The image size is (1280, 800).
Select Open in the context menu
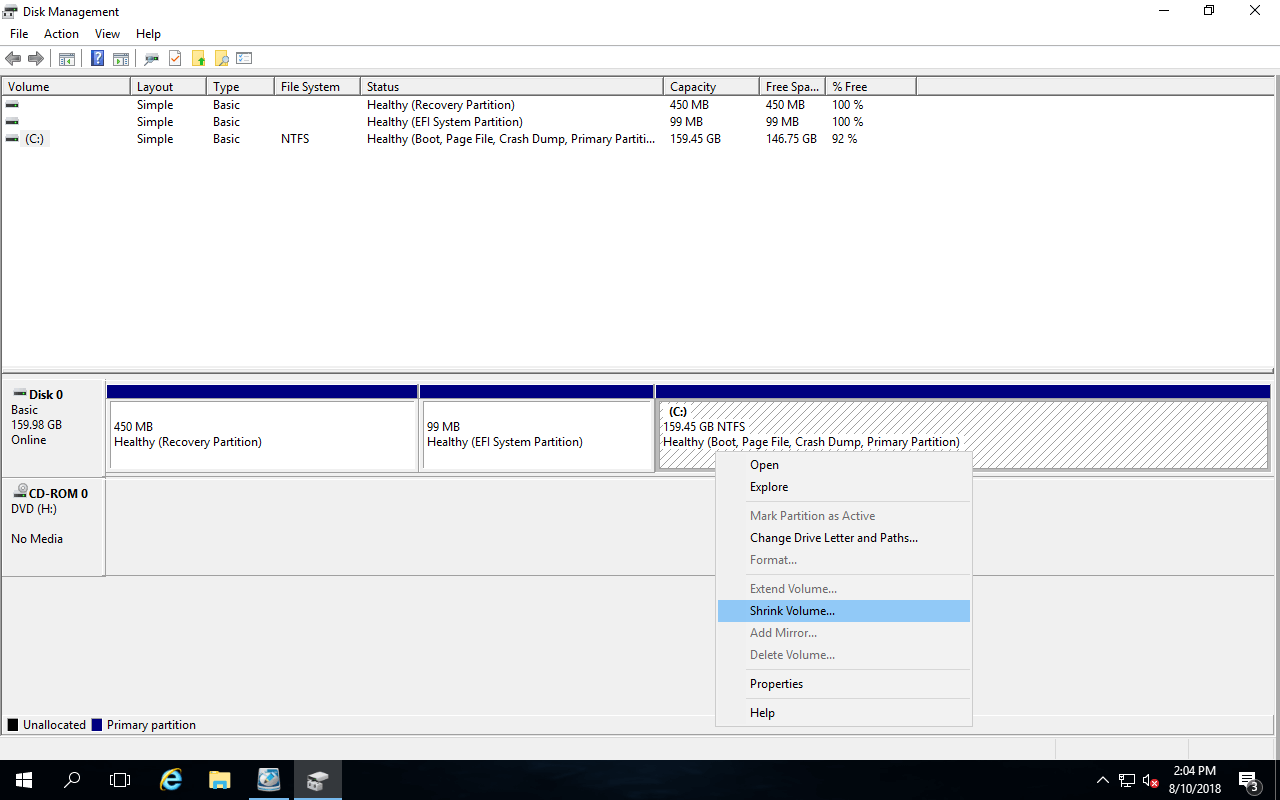(x=844, y=465)
